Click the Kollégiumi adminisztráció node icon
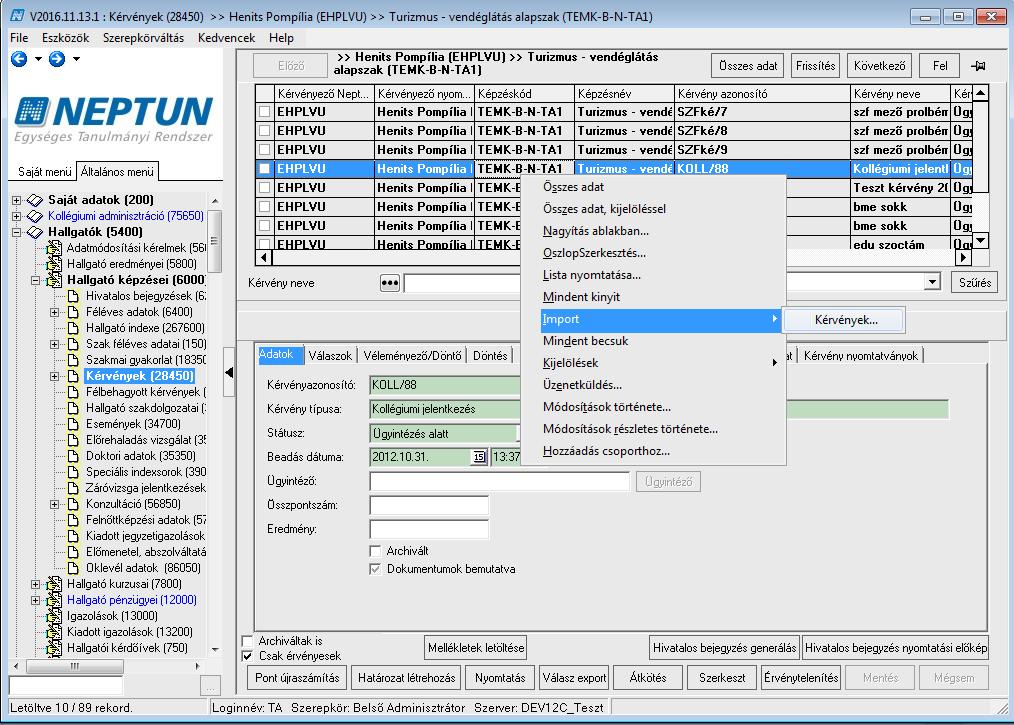The image size is (1014, 725). (35, 216)
